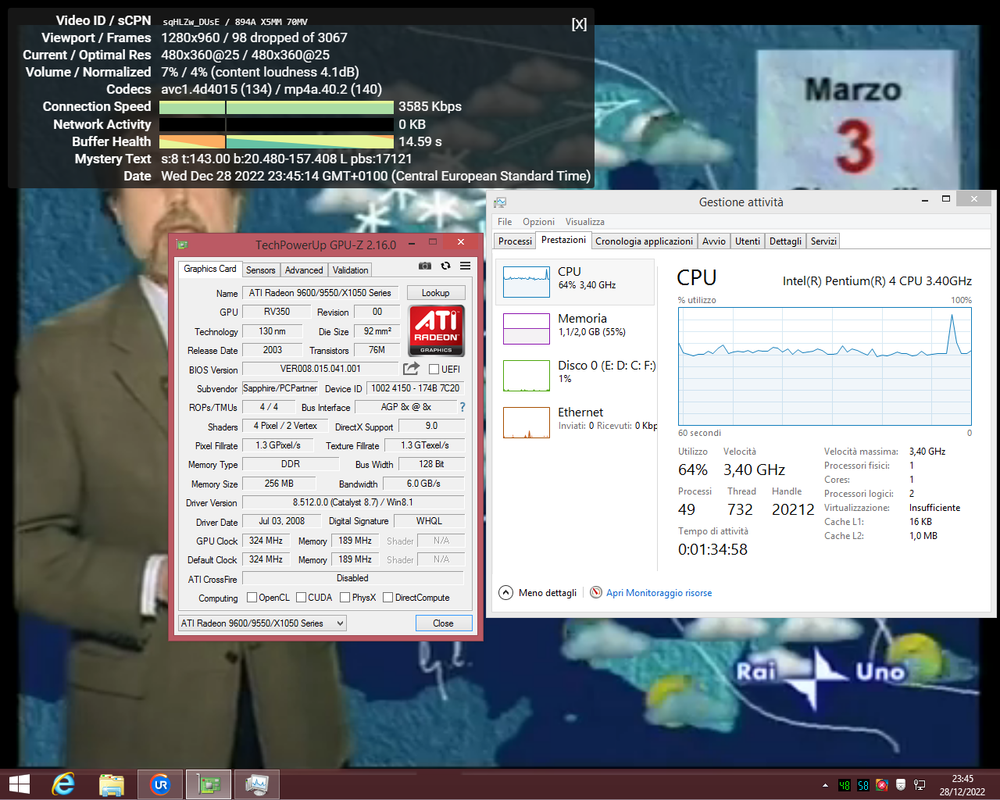Open File Explorer from the taskbar
Viewport: 1000px width, 800px height.
[112, 784]
